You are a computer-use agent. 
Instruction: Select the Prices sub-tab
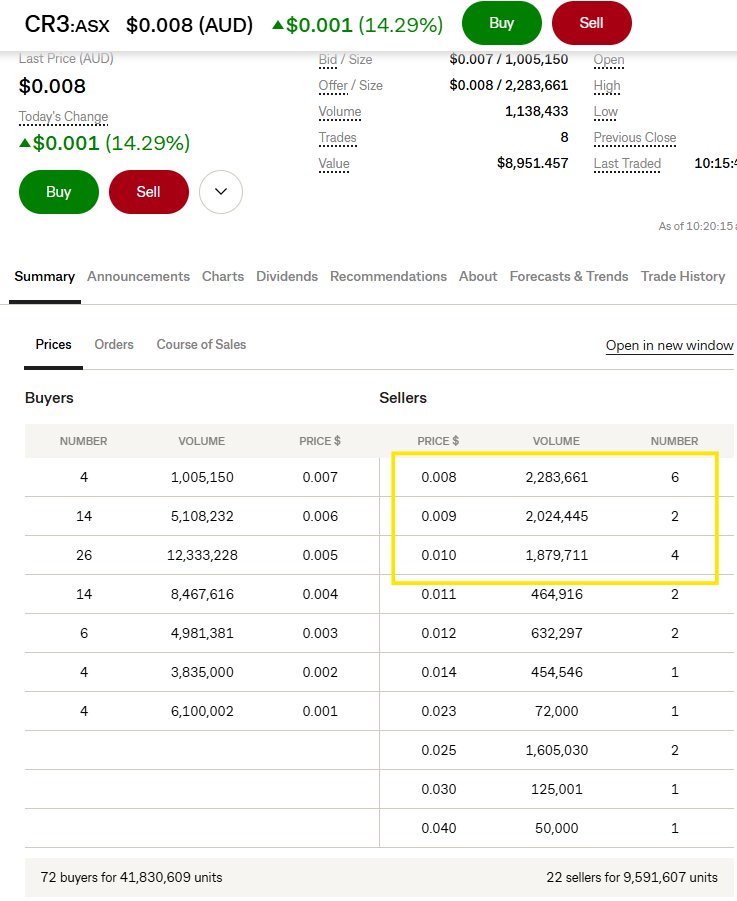pos(53,344)
